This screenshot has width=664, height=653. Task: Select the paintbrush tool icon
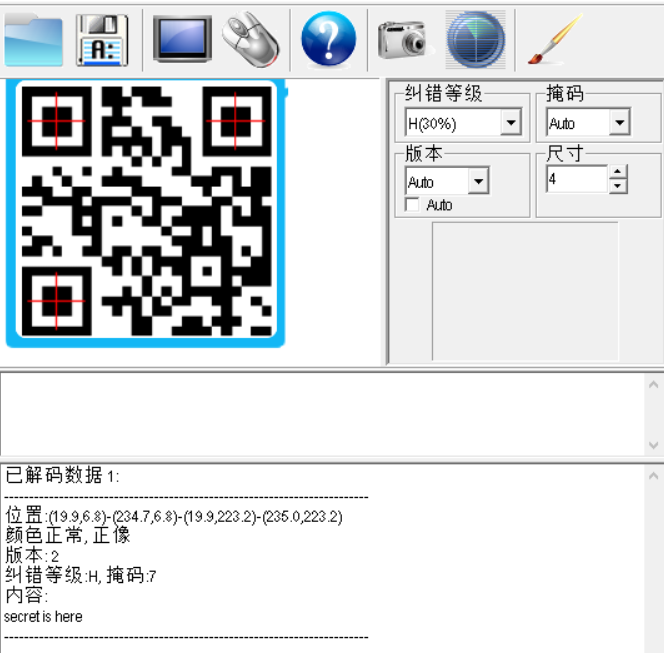(x=555, y=39)
